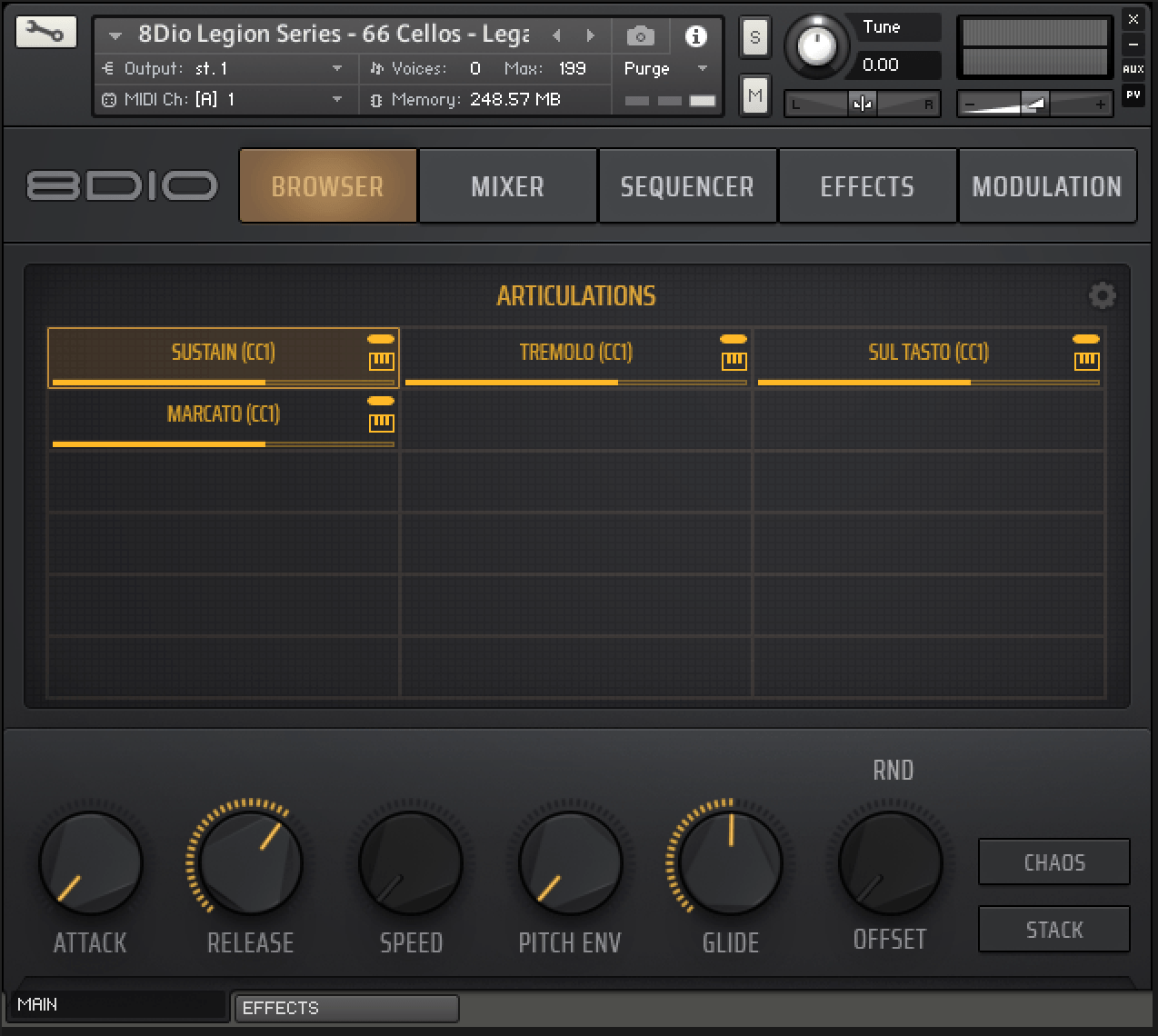This screenshot has height=1036, width=1158.
Task: Click the Stack button
Action: click(x=1053, y=930)
